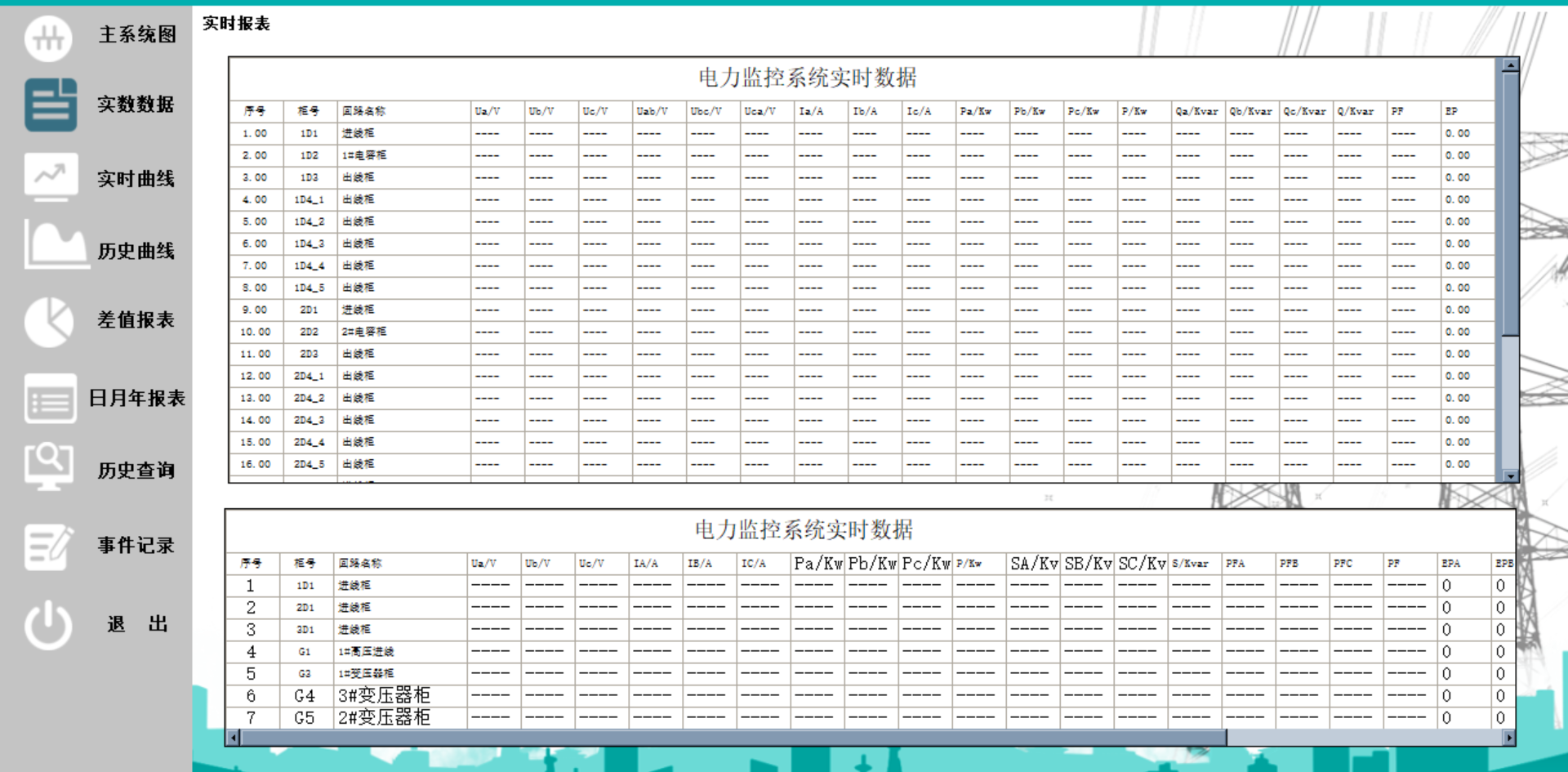Click the scrollbar up arrow on top table

tap(1509, 64)
